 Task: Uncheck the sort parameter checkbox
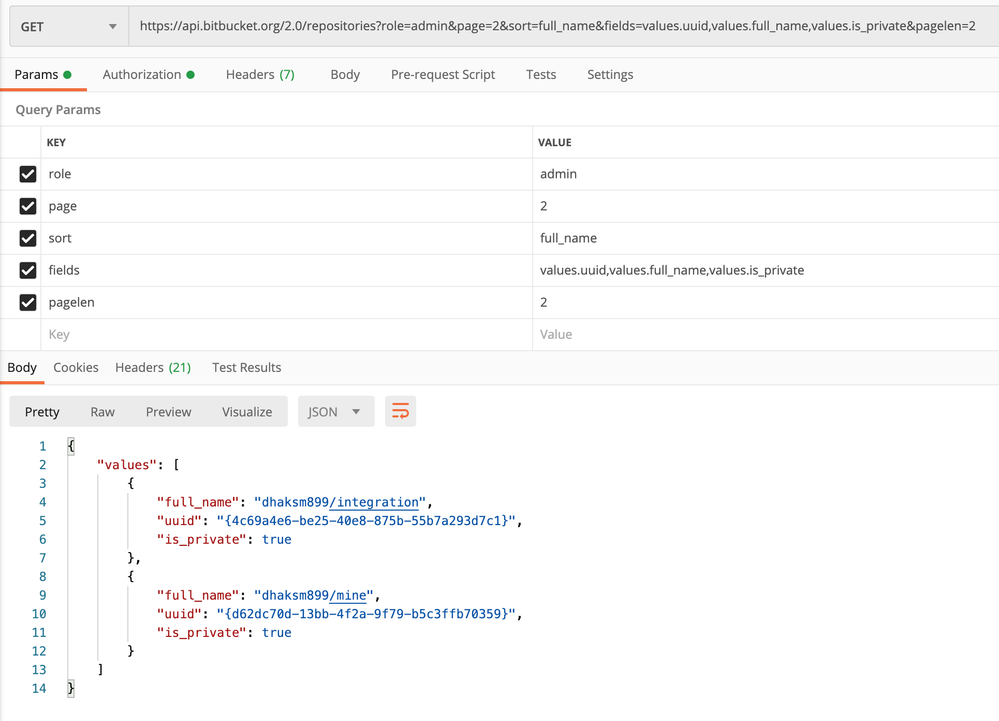click(28, 238)
